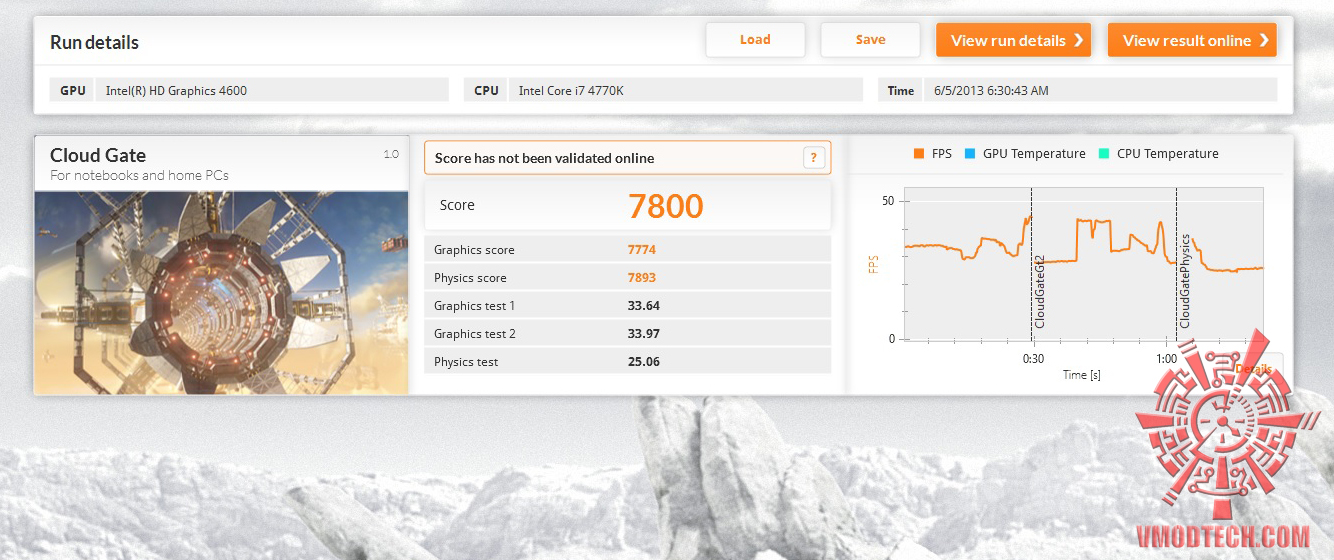Click the Time [s] axis label

[x=1081, y=375]
